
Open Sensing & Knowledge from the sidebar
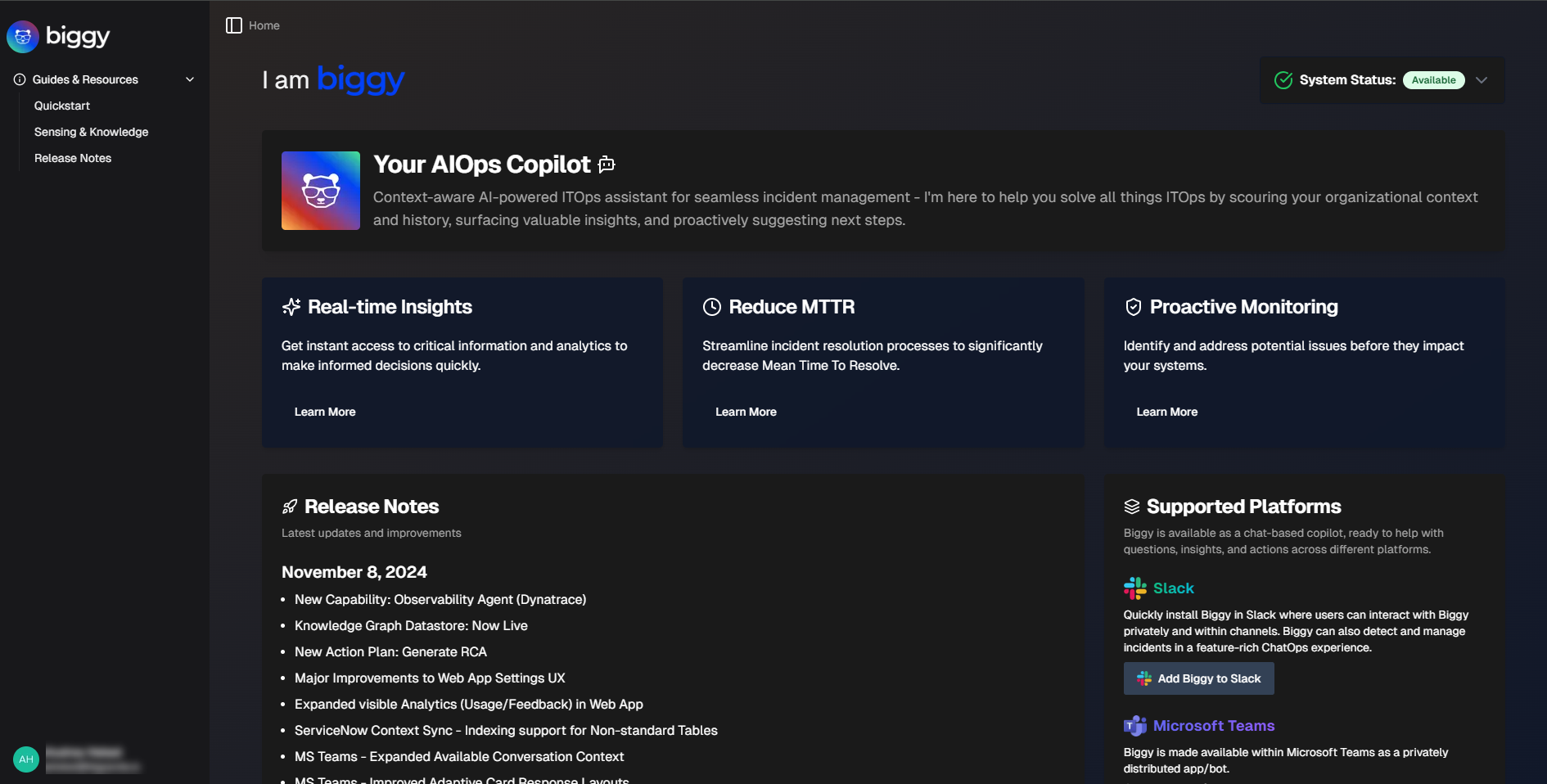(x=91, y=132)
